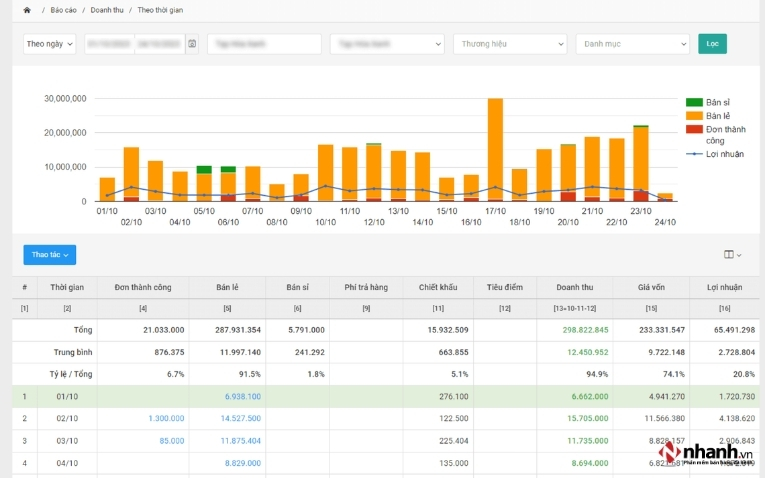765x478 pixels.
Task: Click the Phí trả hàng column header
Action: pos(366,287)
